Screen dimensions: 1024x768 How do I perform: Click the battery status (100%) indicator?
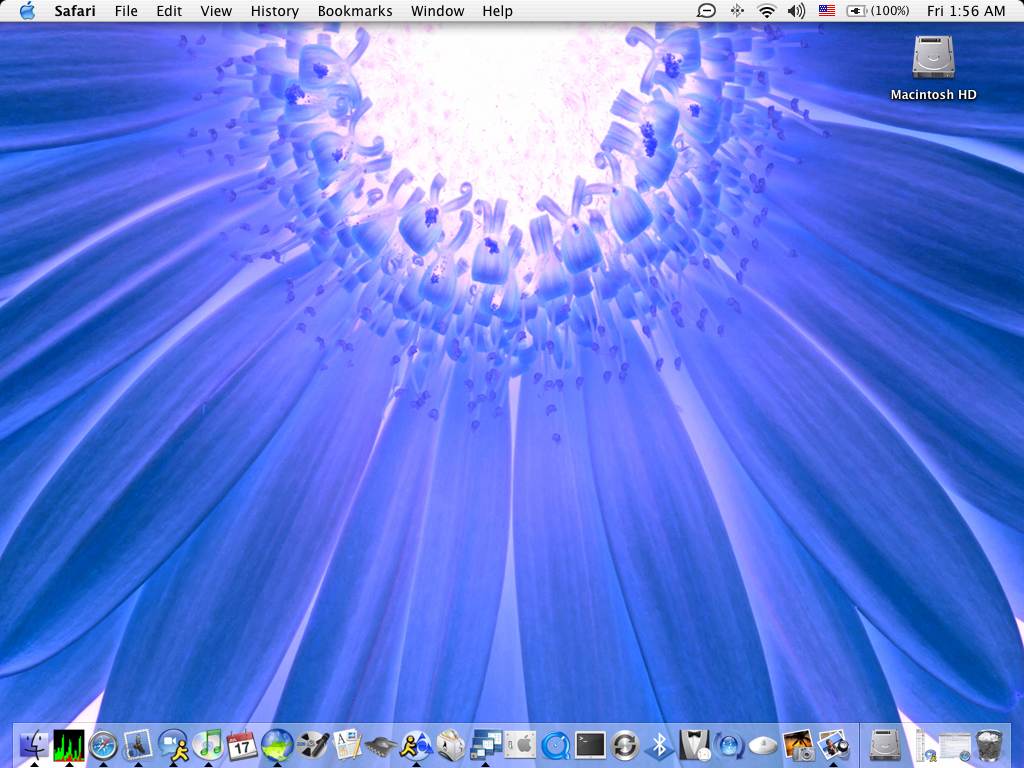pos(878,11)
